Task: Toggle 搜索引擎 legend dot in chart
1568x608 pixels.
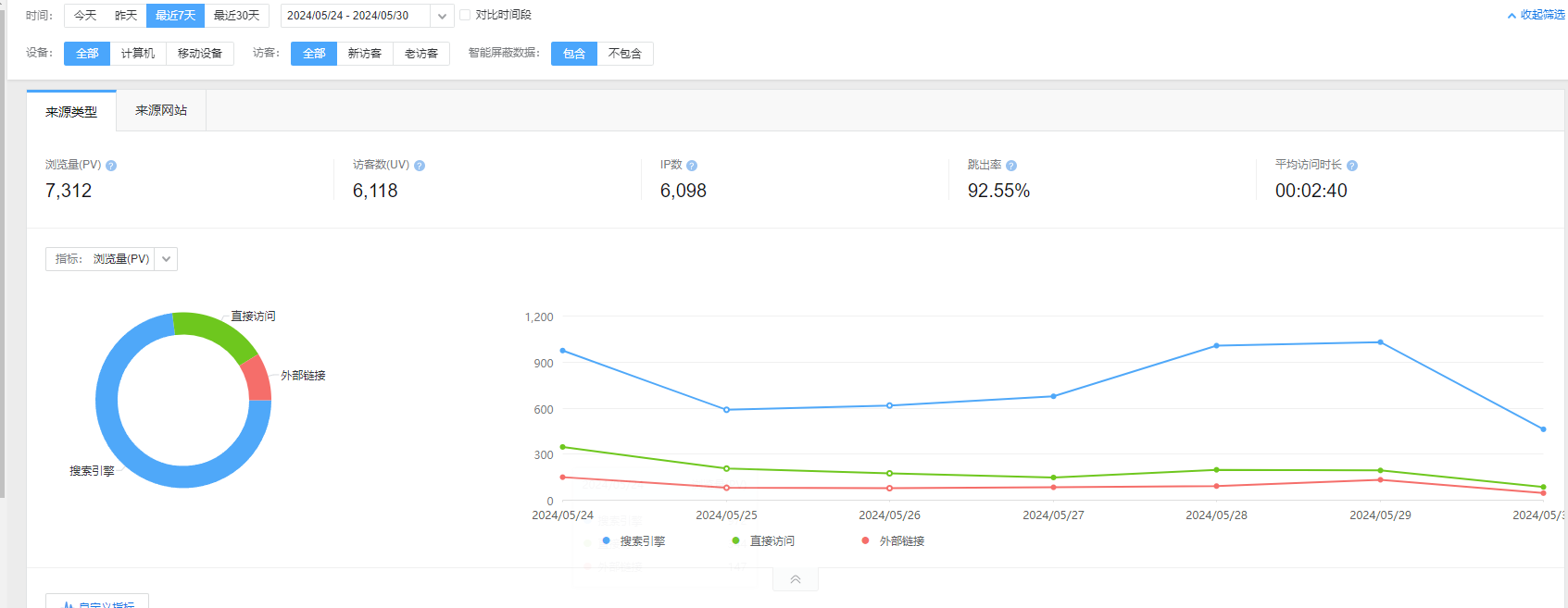Action: click(607, 540)
